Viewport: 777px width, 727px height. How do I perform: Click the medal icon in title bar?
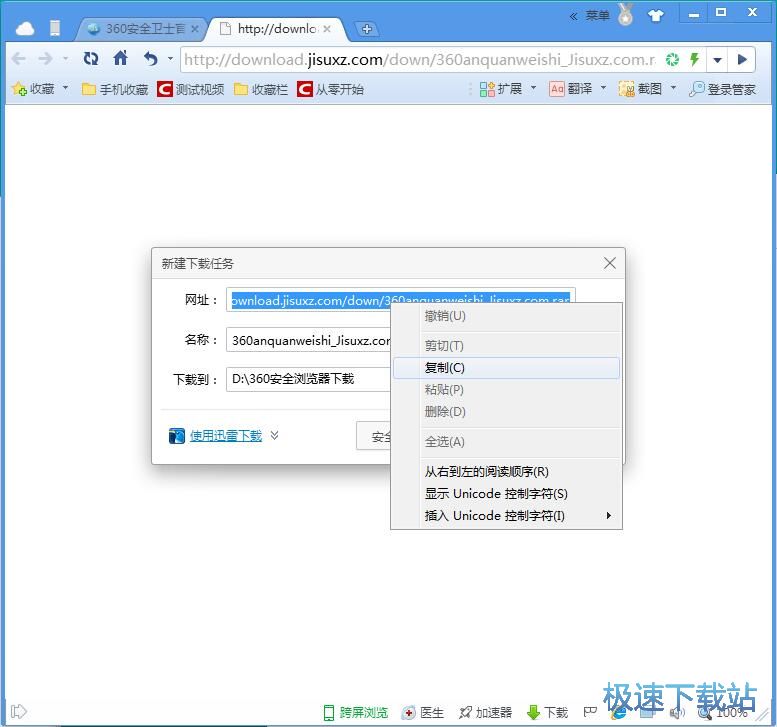click(626, 15)
